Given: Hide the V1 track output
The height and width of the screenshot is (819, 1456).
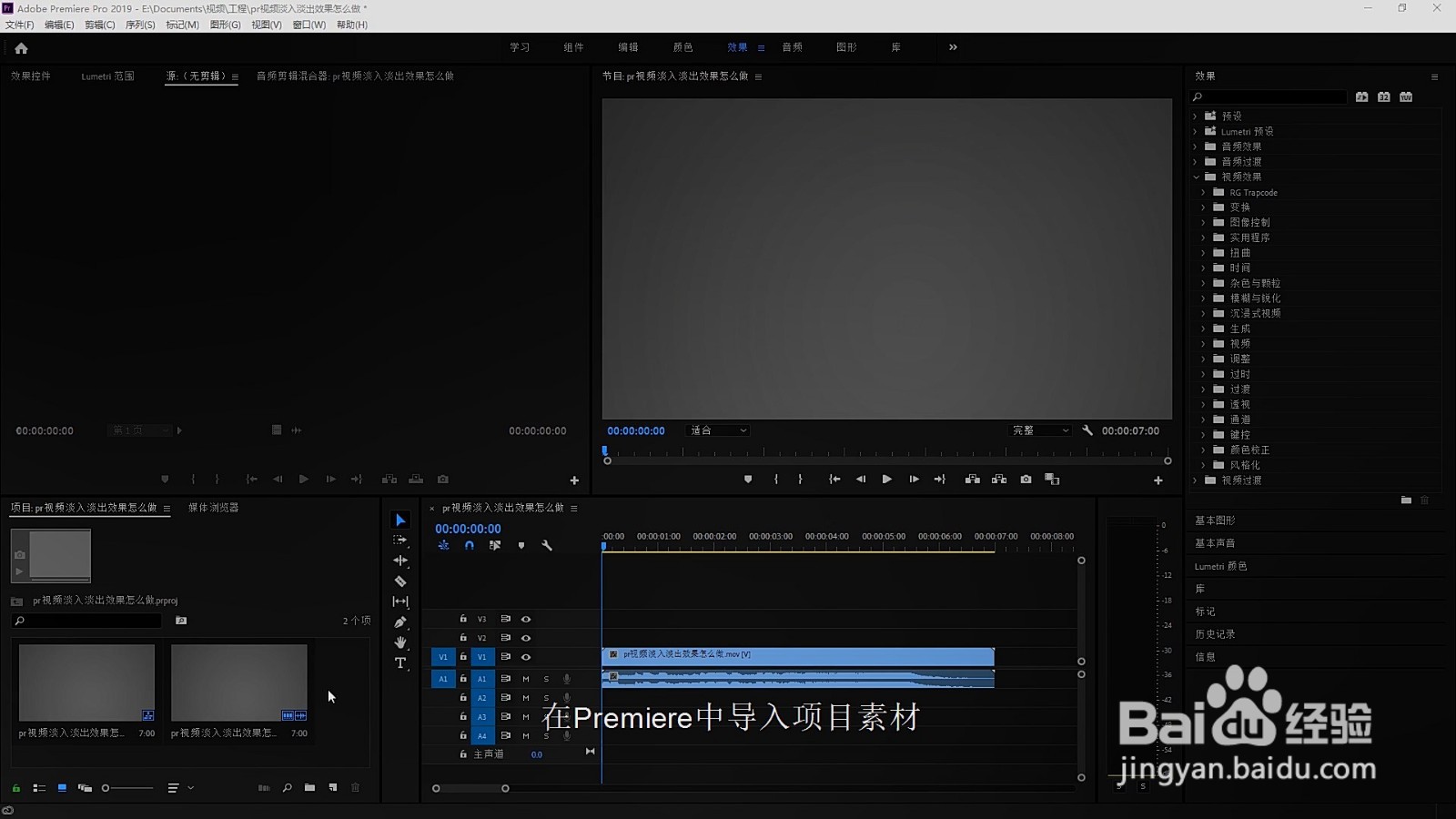Looking at the screenshot, I should (526, 657).
